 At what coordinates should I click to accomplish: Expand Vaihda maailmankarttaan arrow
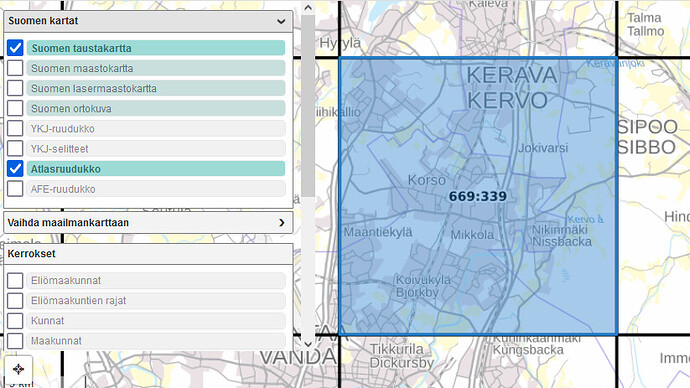282,223
